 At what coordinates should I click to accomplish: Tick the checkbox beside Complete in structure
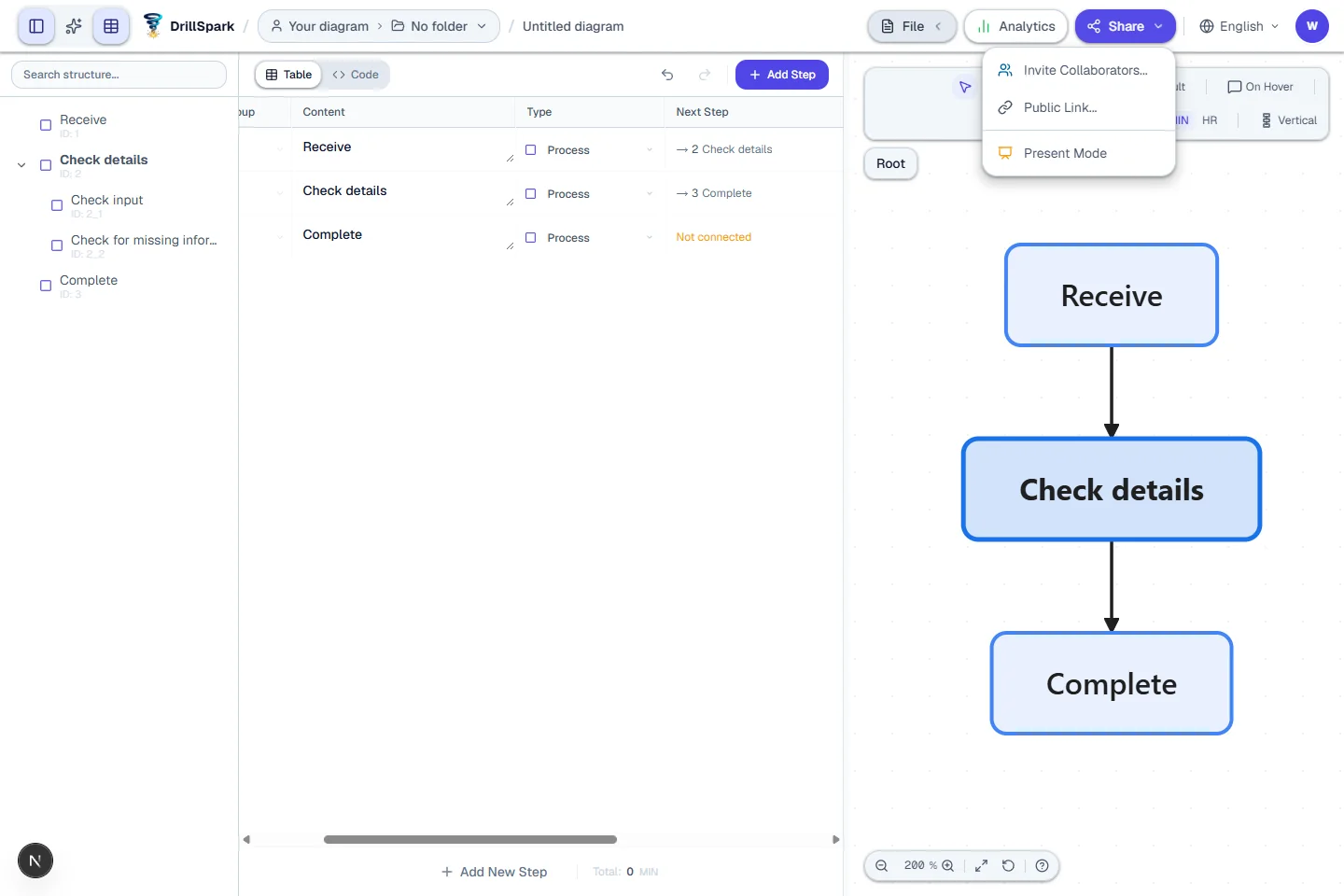(x=46, y=286)
